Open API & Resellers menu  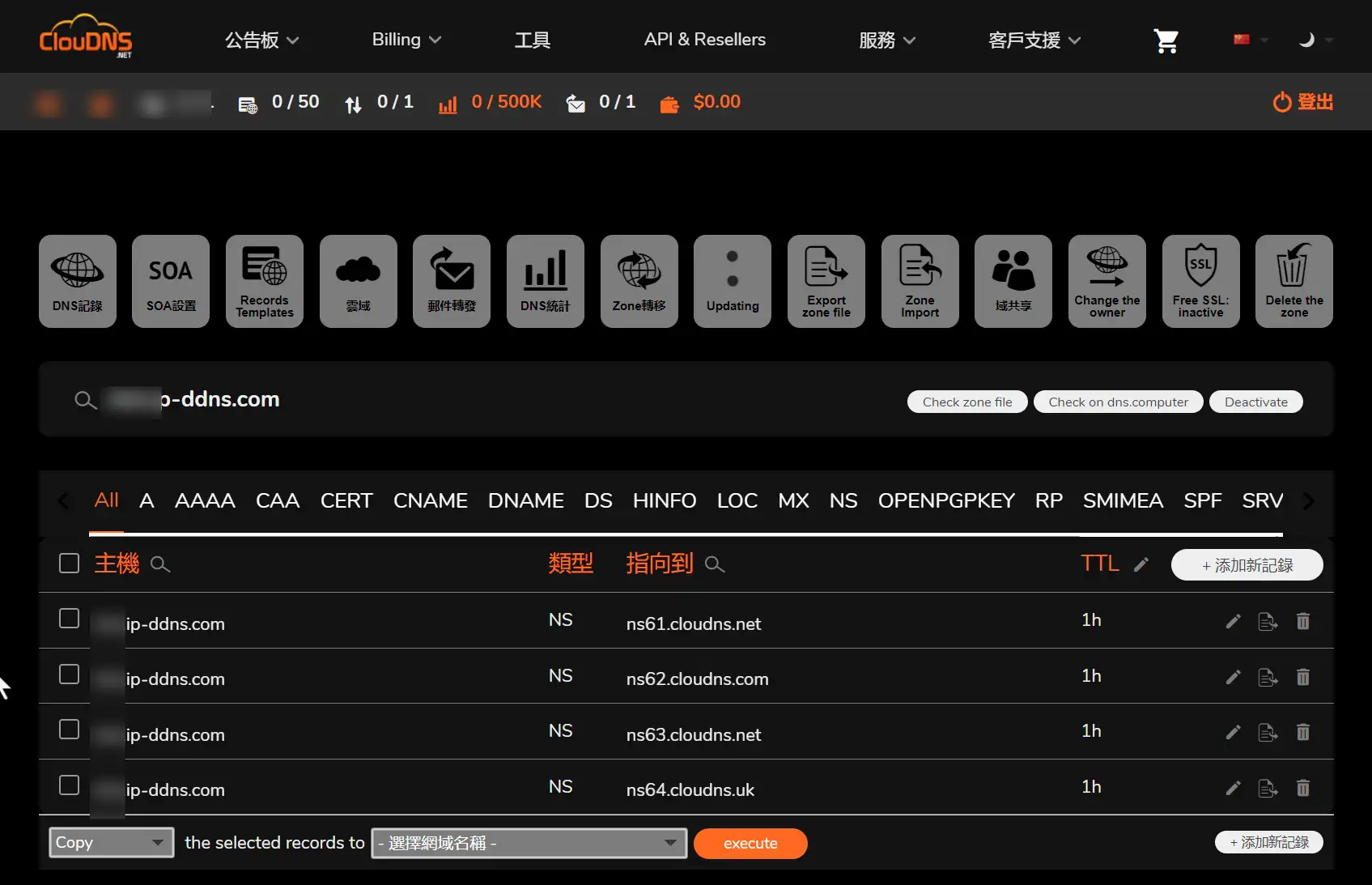pos(704,40)
